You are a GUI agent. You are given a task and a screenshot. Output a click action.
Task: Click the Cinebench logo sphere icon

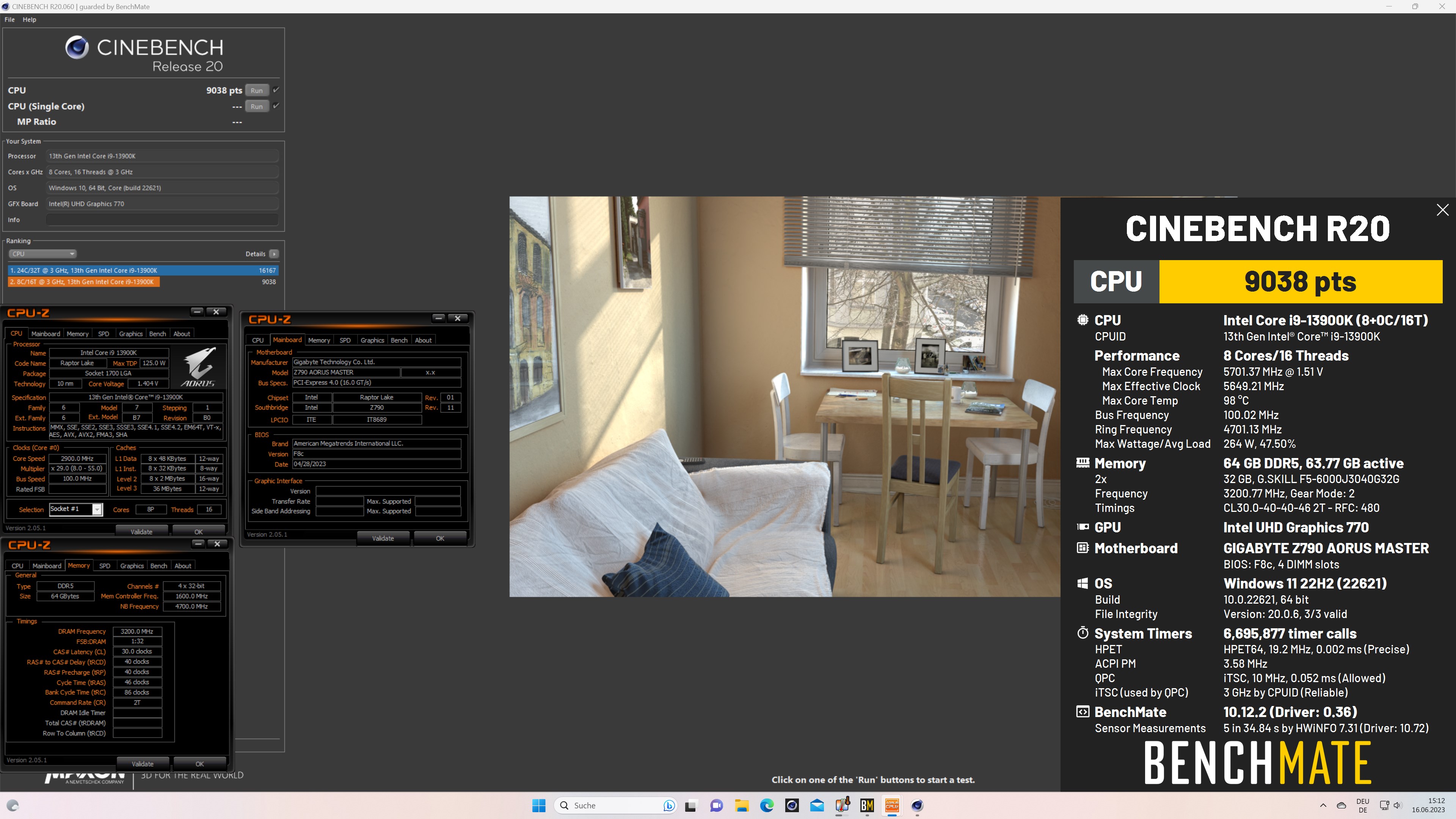pyautogui.click(x=77, y=47)
